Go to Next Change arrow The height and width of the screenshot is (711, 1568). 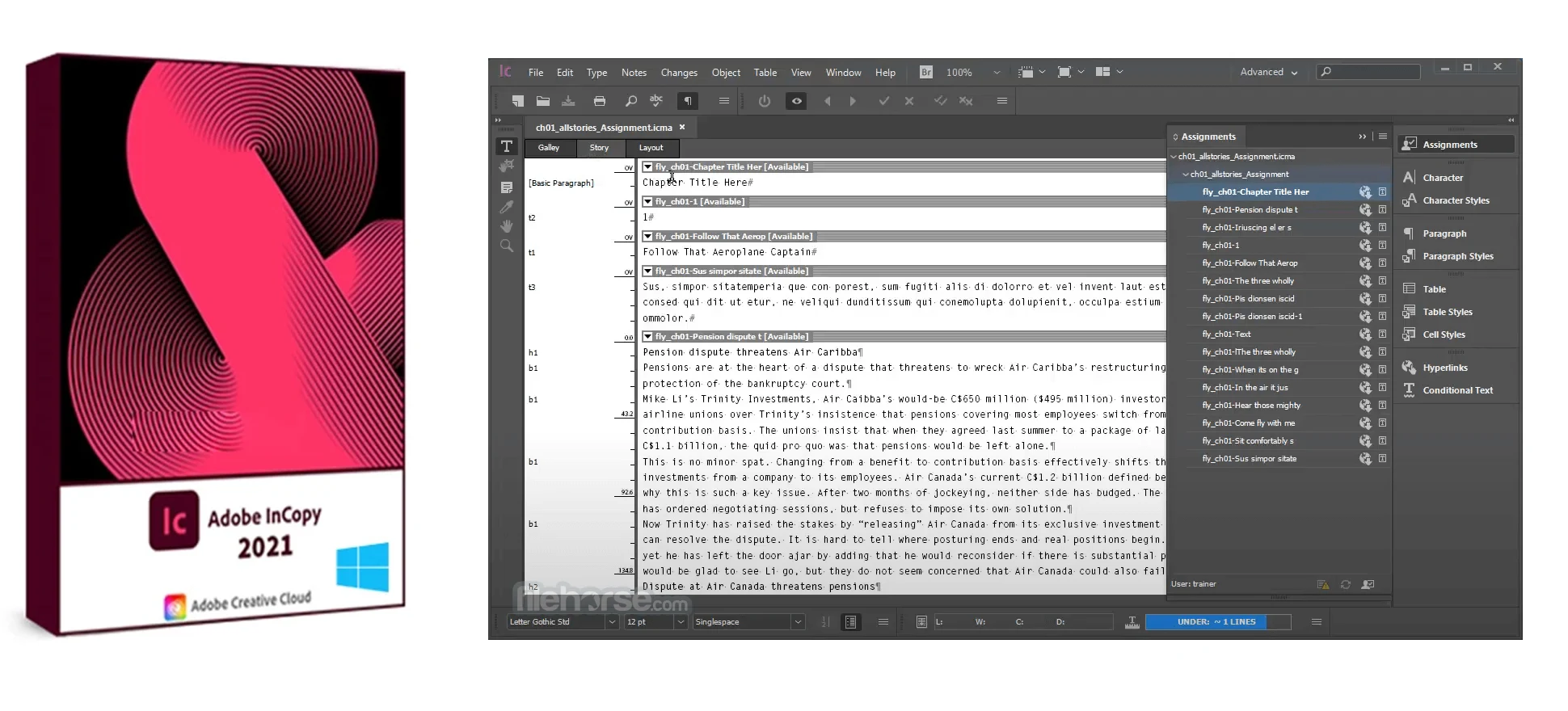click(853, 101)
